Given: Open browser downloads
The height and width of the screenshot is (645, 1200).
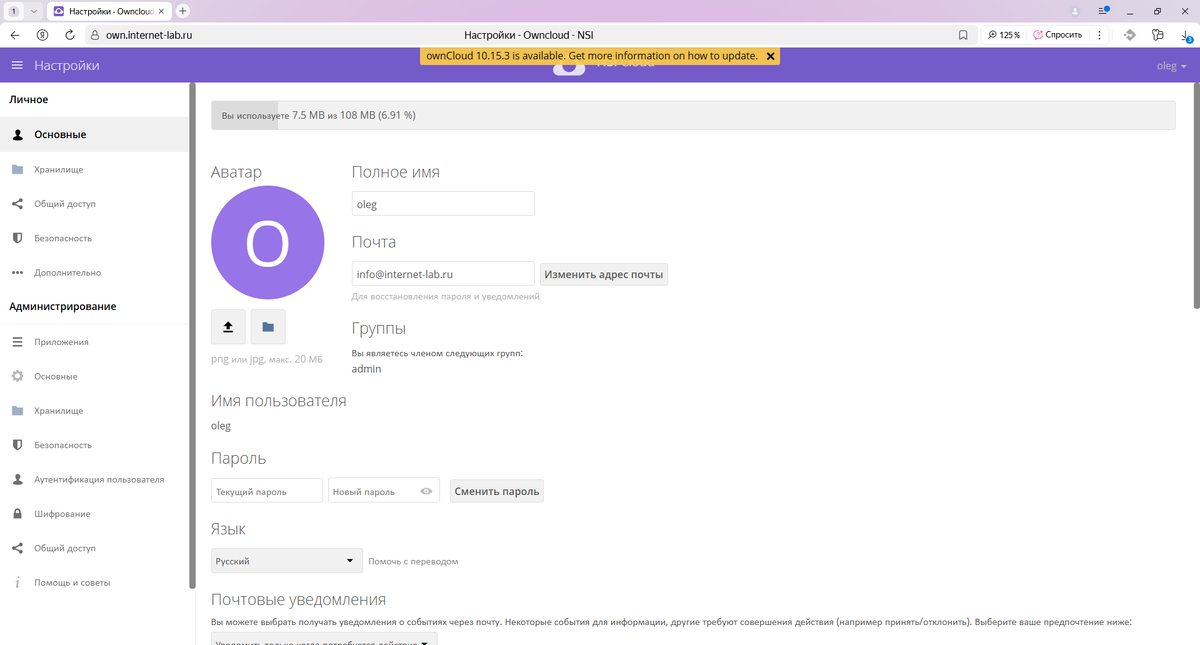Looking at the screenshot, I should tap(1185, 34).
